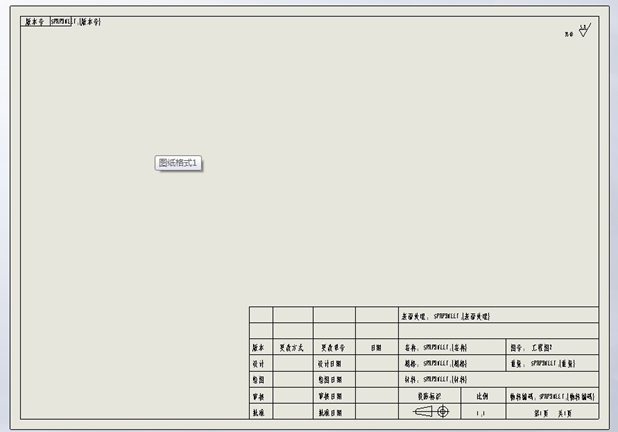Click the 设计 row label cell
The height and width of the screenshot is (432, 618).
point(259,364)
